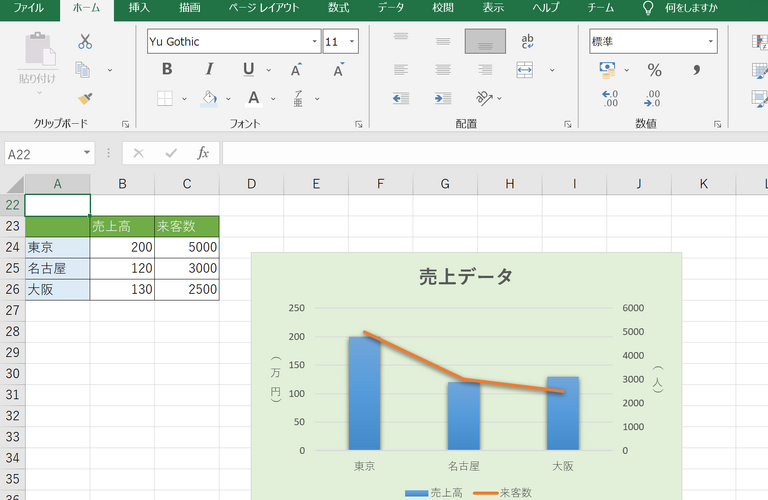Switch to the データ tab
768x500 pixels.
(391, 8)
